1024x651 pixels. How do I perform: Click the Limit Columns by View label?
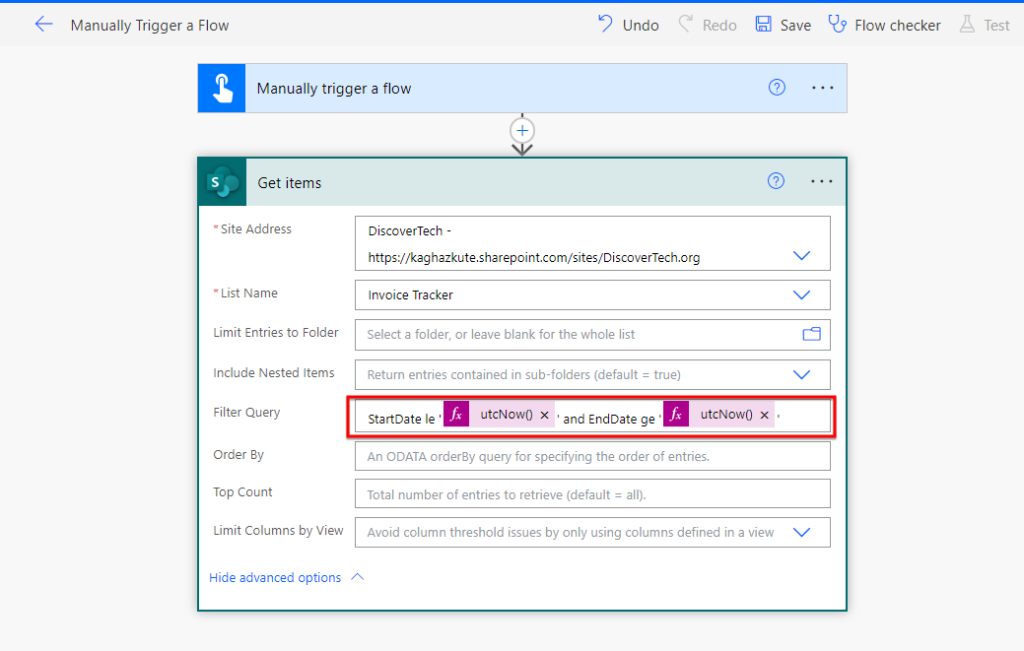coord(278,530)
